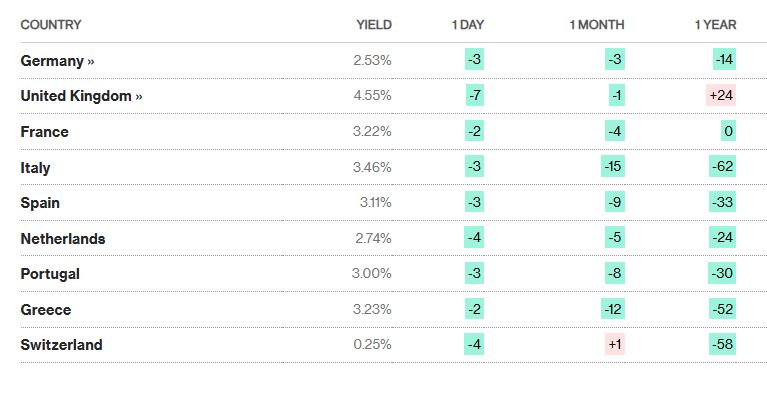This screenshot has width=767, height=399.
Task: Select the Netherlands country name
Action: (x=63, y=239)
